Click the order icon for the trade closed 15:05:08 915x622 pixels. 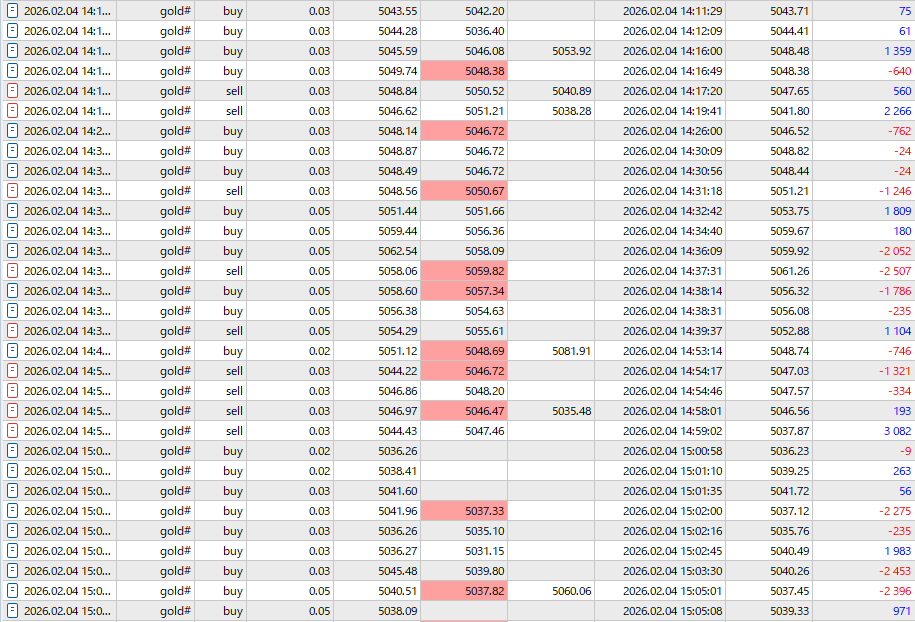tap(12, 611)
